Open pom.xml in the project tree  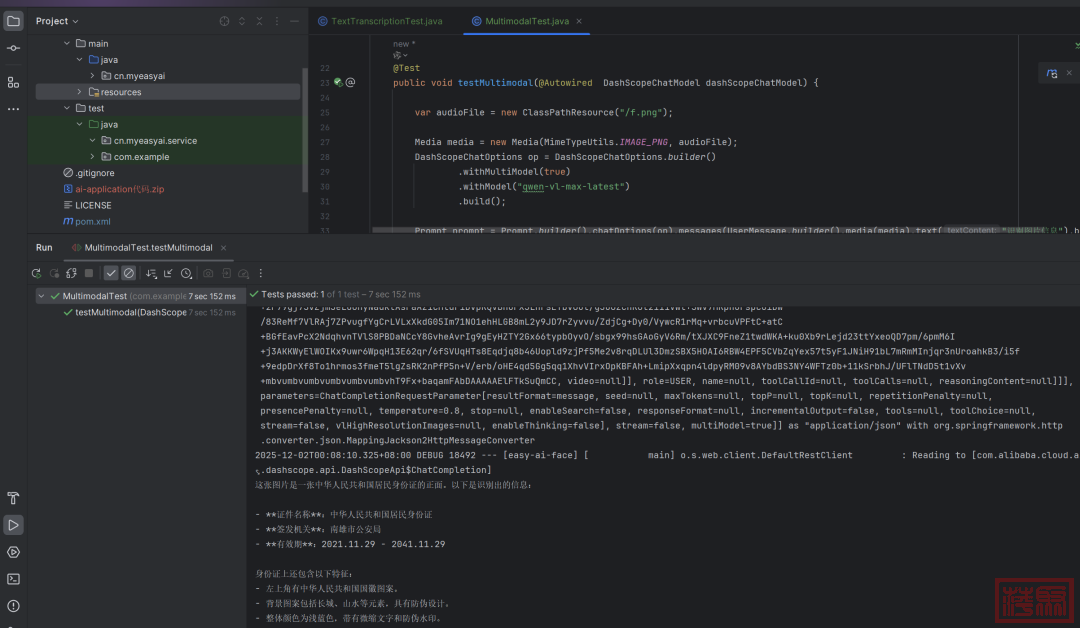tap(93, 221)
